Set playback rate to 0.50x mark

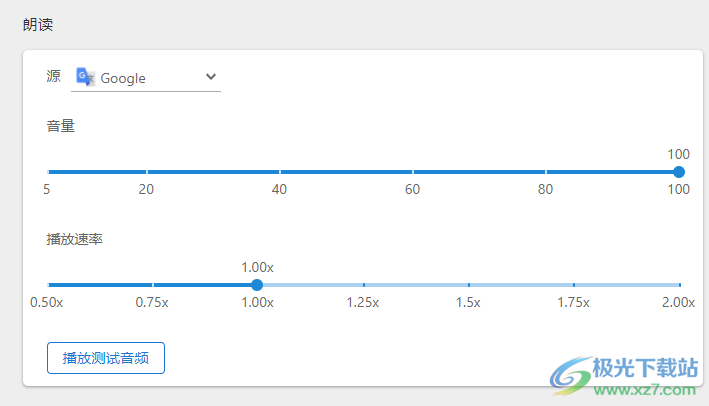[x=48, y=285]
